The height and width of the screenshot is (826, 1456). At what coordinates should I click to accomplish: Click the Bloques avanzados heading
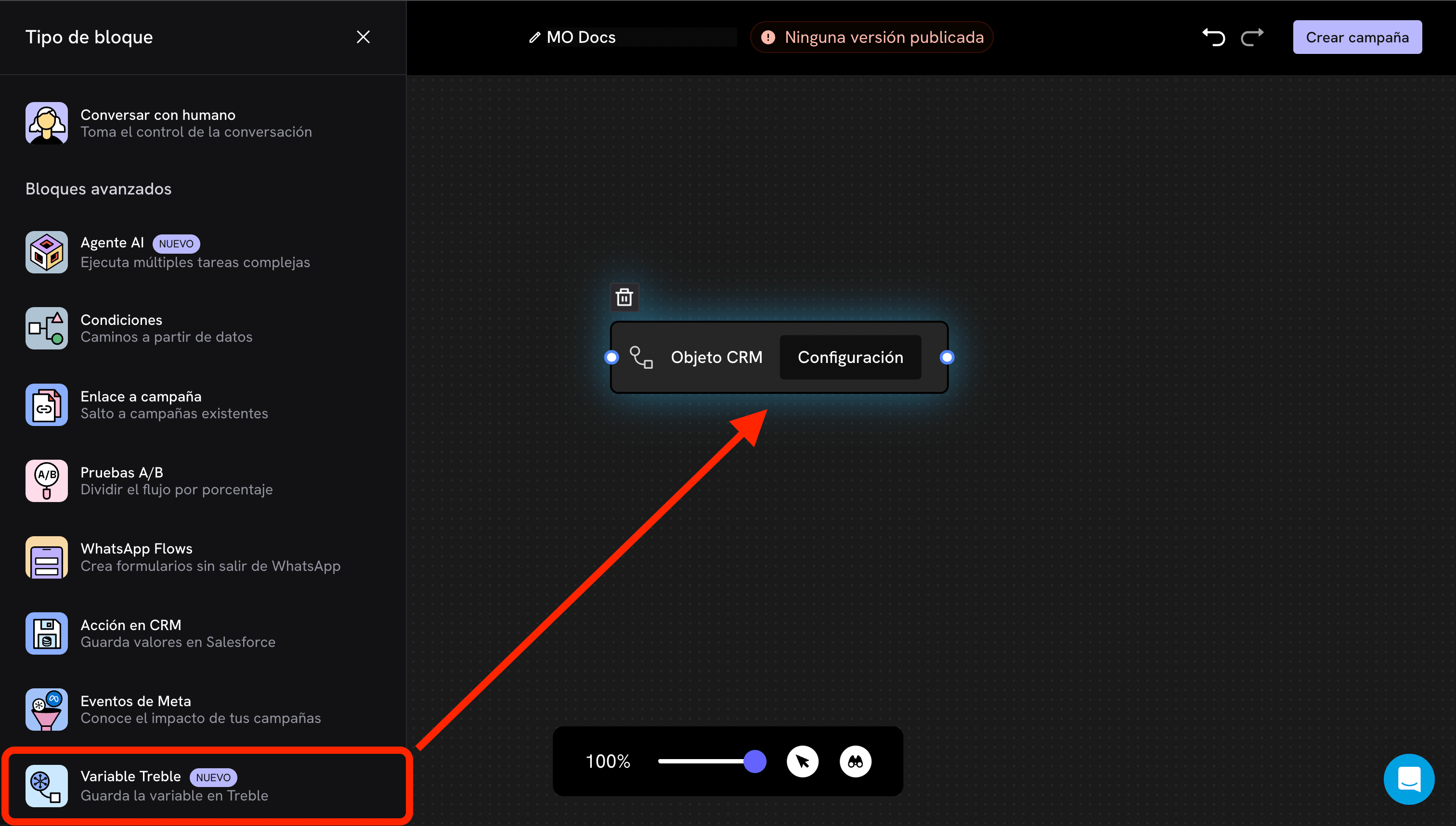98,189
